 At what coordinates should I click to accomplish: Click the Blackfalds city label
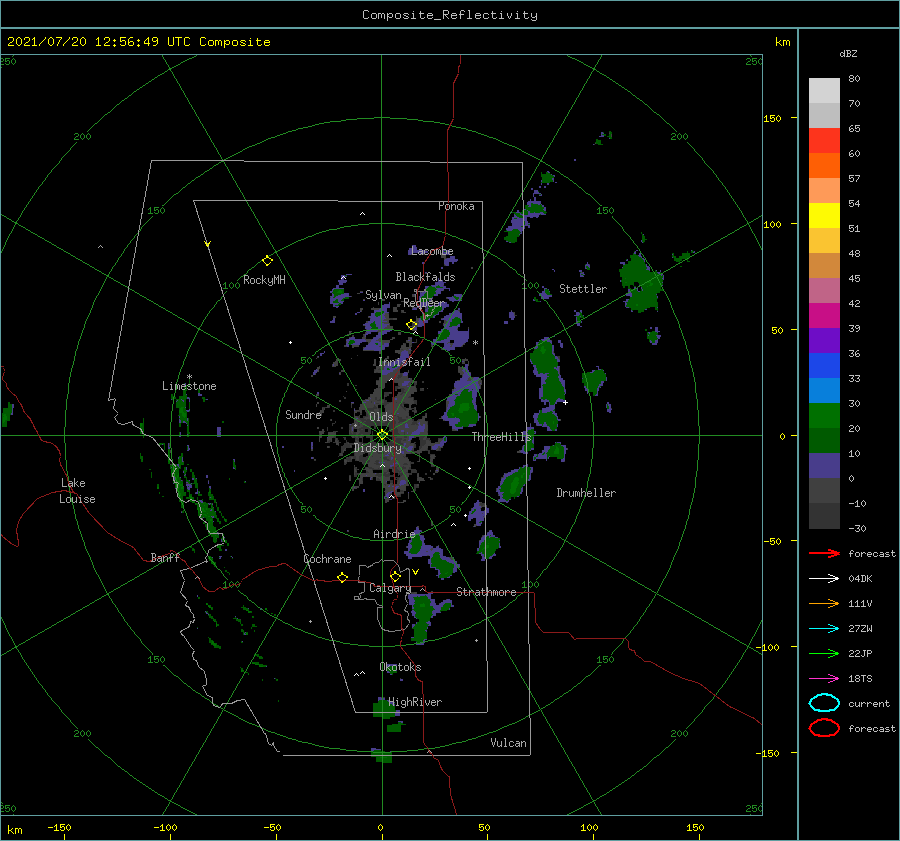pyautogui.click(x=425, y=277)
